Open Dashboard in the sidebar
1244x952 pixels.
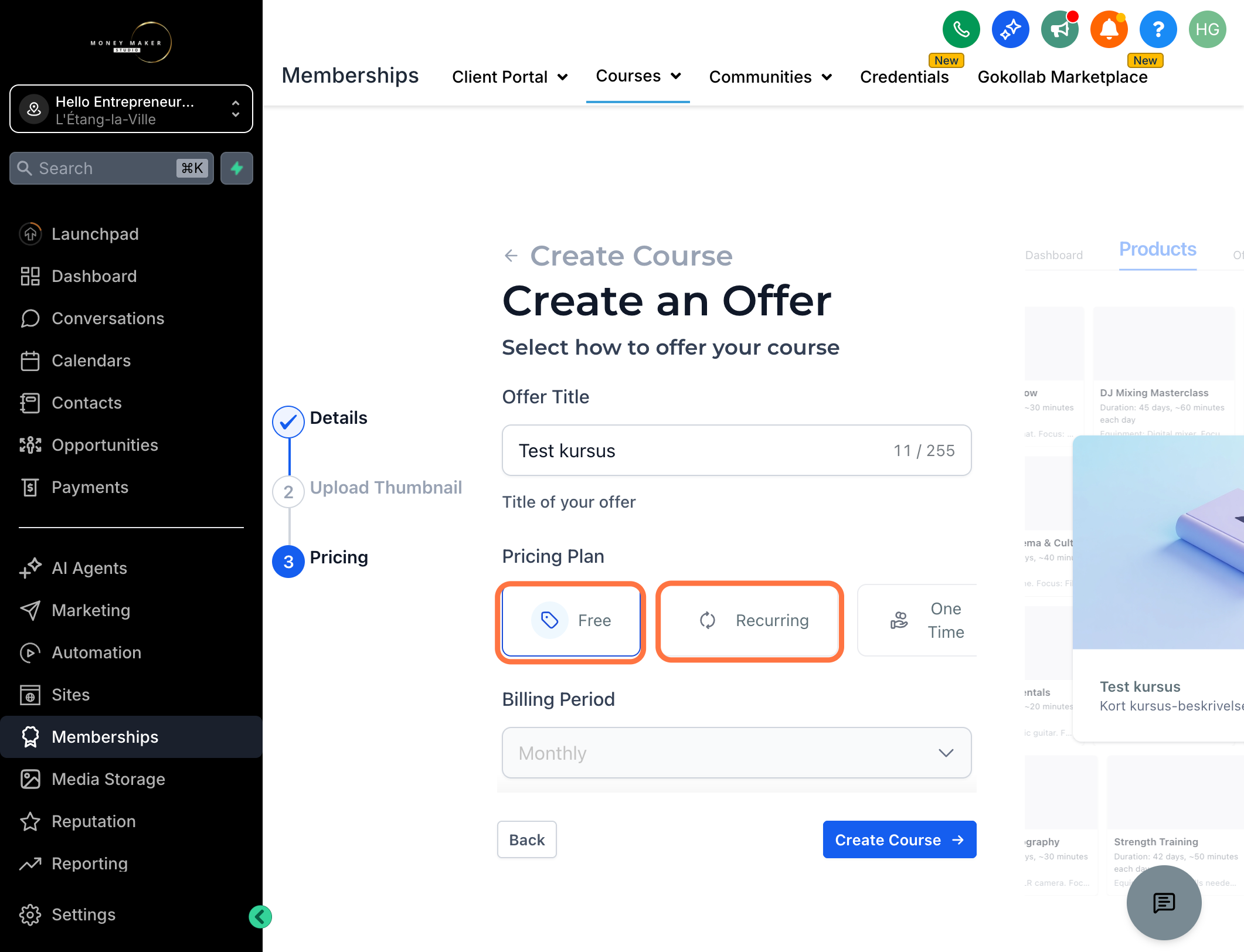(131, 276)
